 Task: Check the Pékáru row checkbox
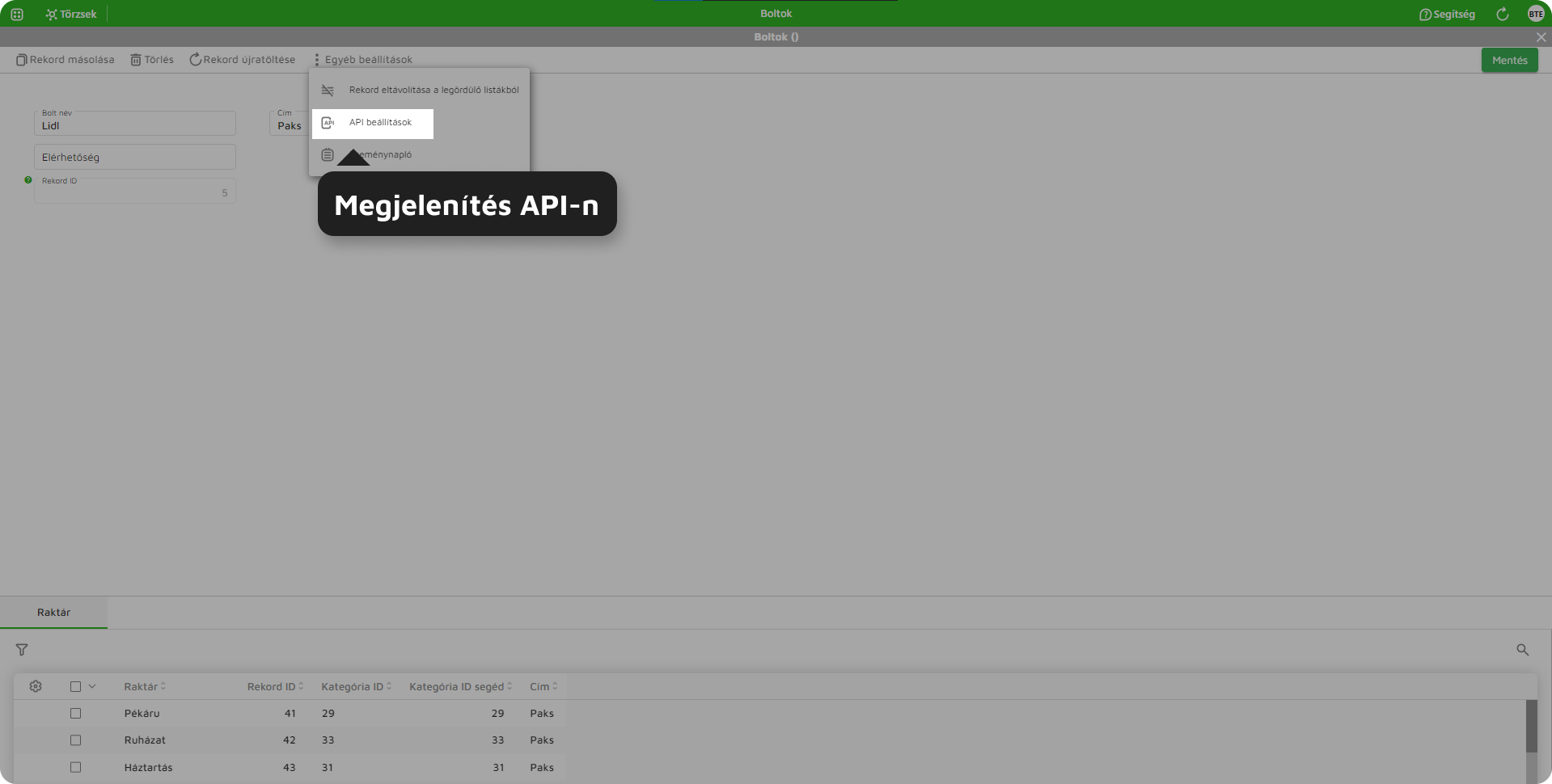[x=75, y=713]
